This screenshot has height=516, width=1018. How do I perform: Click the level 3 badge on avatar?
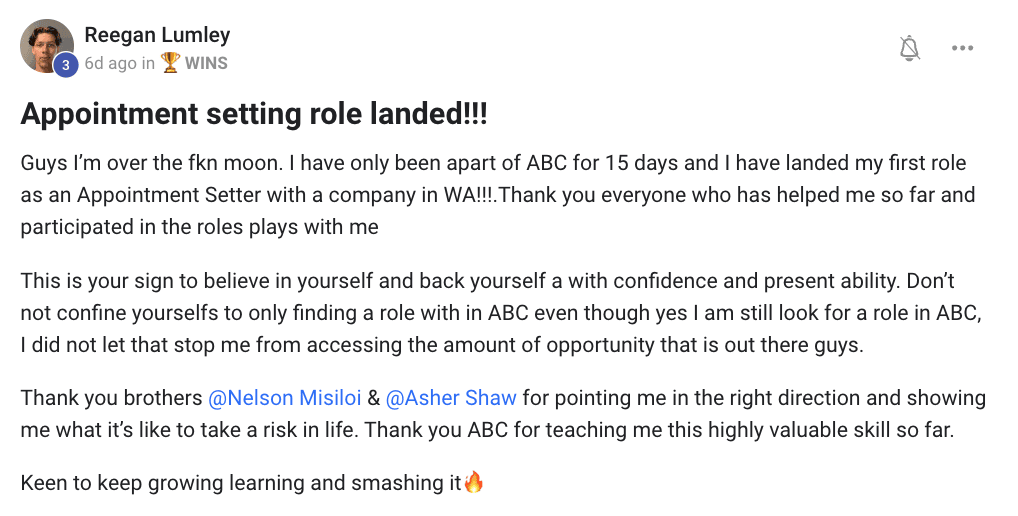pyautogui.click(x=66, y=65)
